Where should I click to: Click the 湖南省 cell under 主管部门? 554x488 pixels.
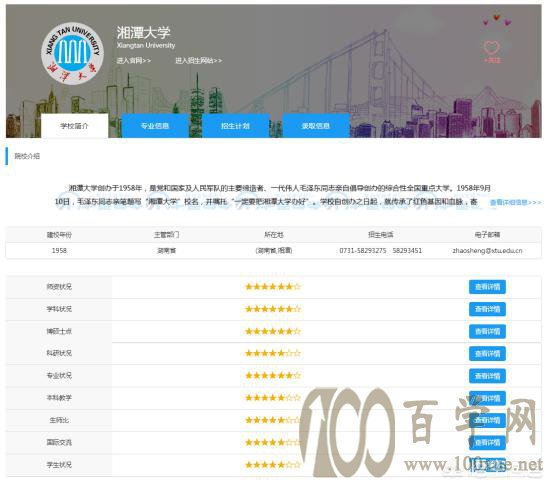click(x=166, y=251)
